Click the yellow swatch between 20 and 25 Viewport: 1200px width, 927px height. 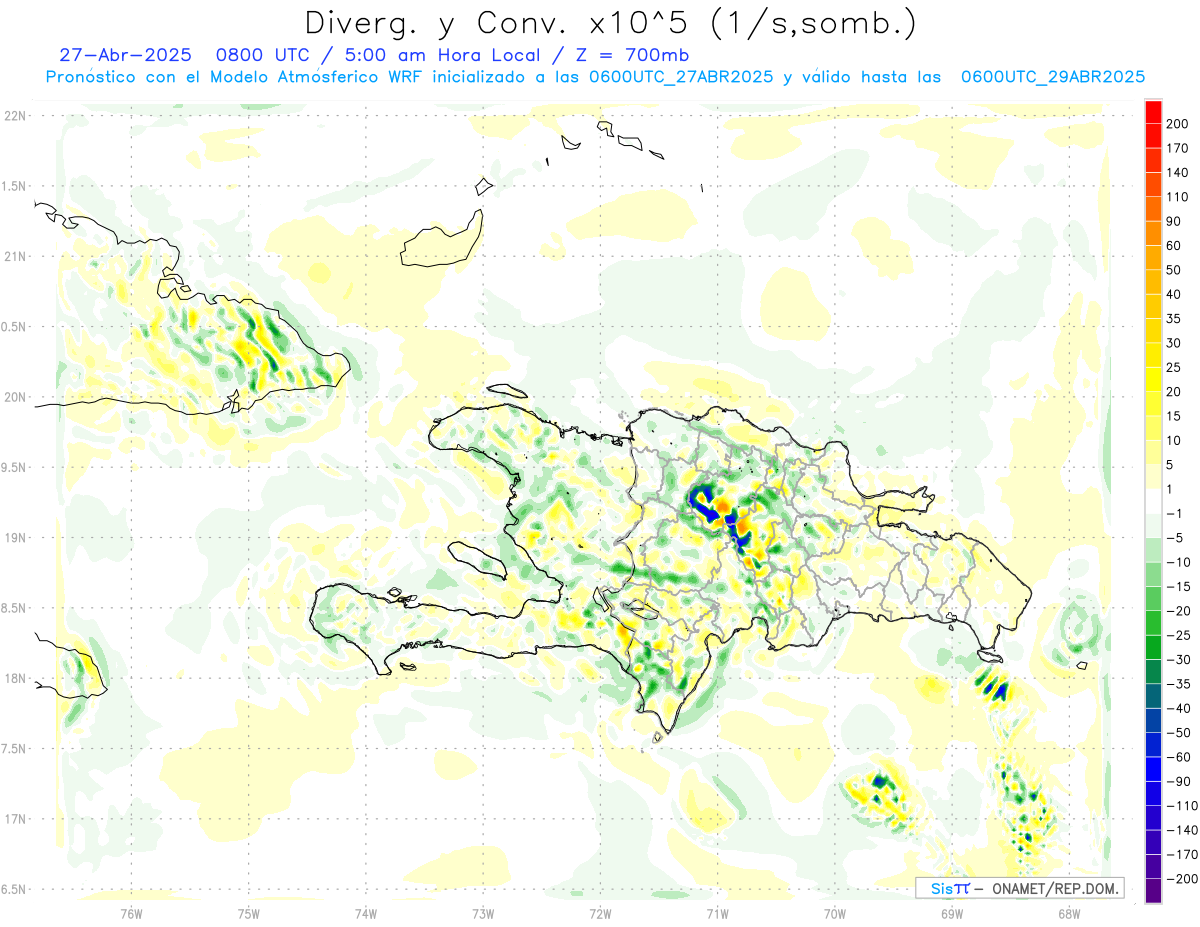(1153, 380)
